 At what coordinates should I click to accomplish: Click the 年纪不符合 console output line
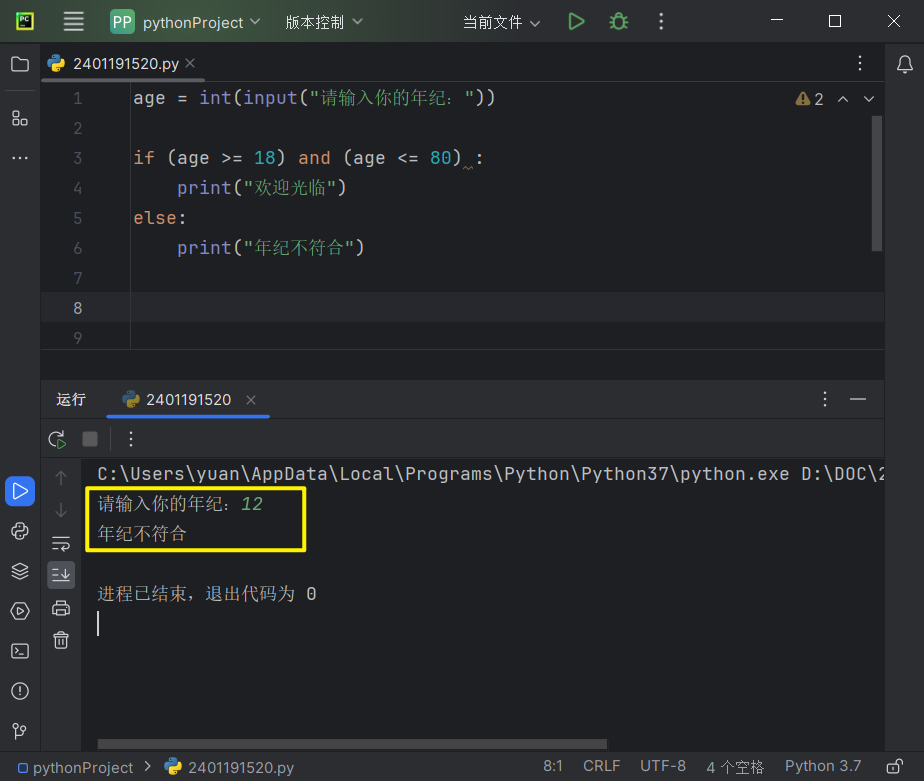click(142, 534)
